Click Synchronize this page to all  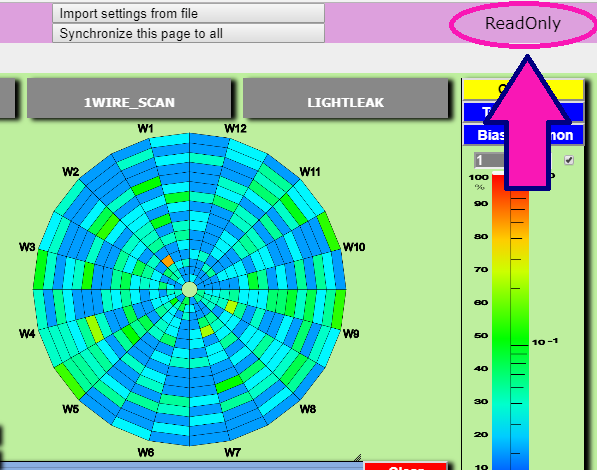(x=188, y=33)
